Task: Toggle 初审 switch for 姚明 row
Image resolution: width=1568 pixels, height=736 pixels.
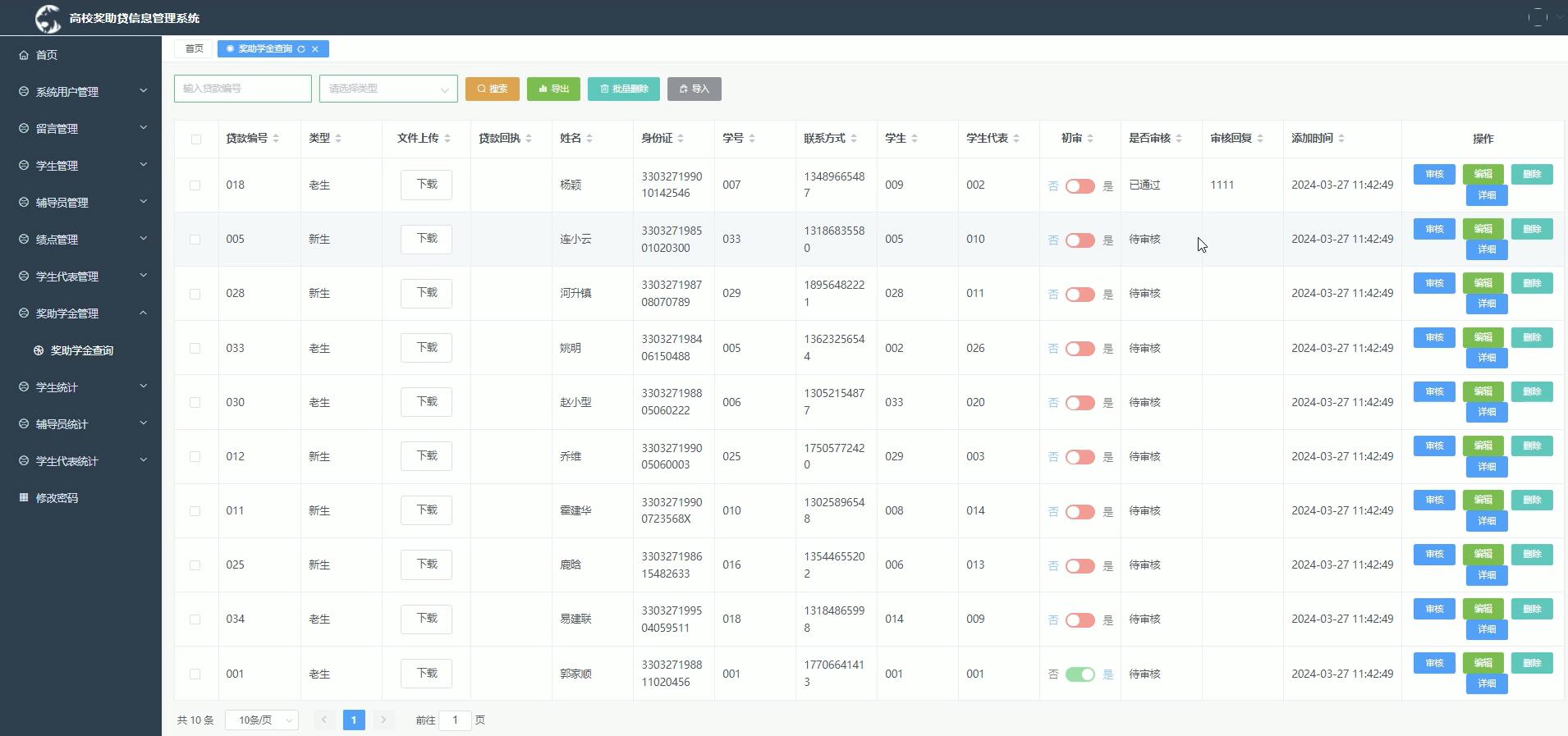Action: point(1080,349)
